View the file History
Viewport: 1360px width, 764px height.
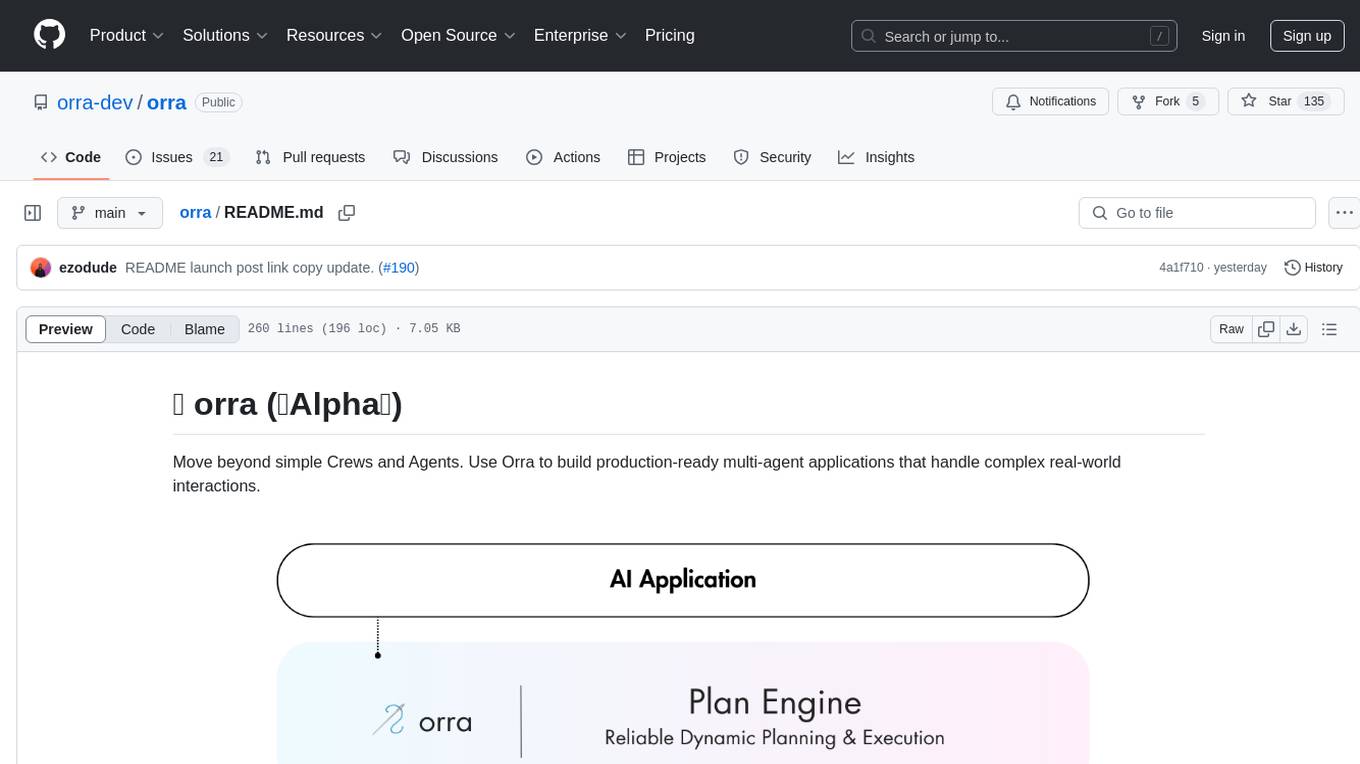point(1313,268)
